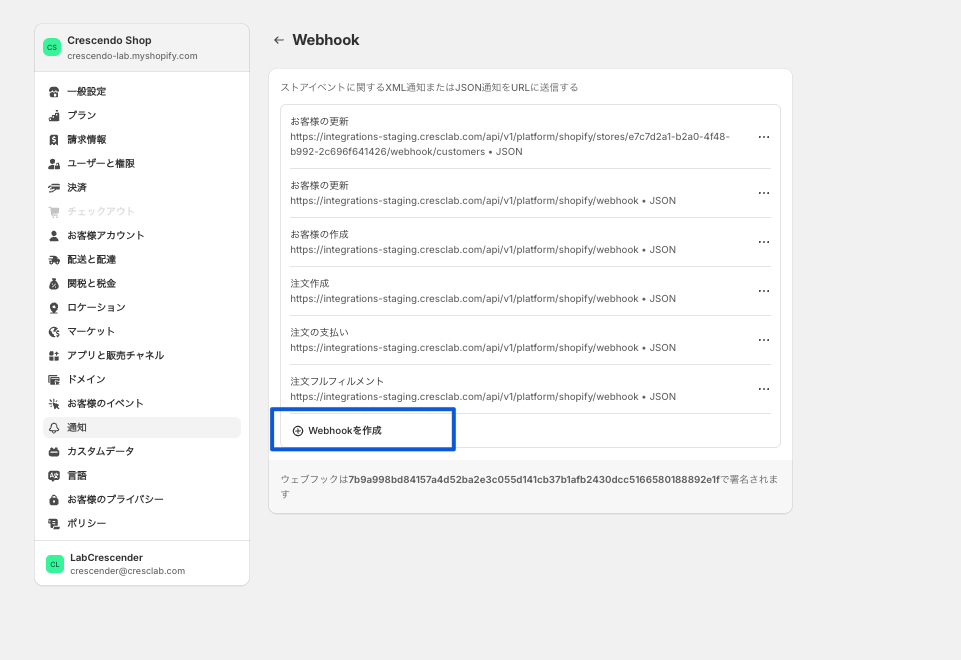The image size is (961, 660).
Task: Open options menu for 注文の支払い webhook
Action: coord(764,340)
